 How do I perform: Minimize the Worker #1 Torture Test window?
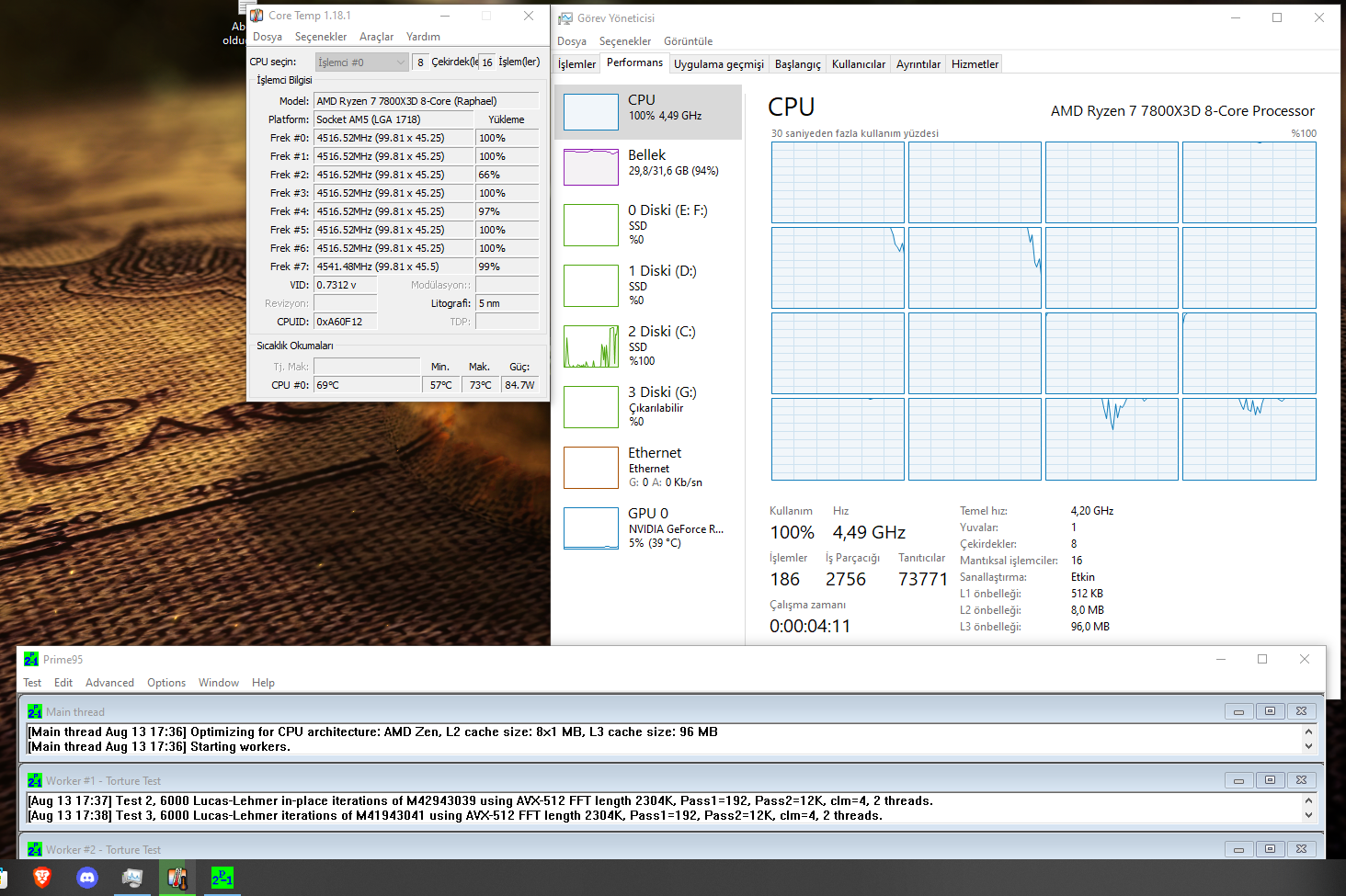(x=1238, y=780)
